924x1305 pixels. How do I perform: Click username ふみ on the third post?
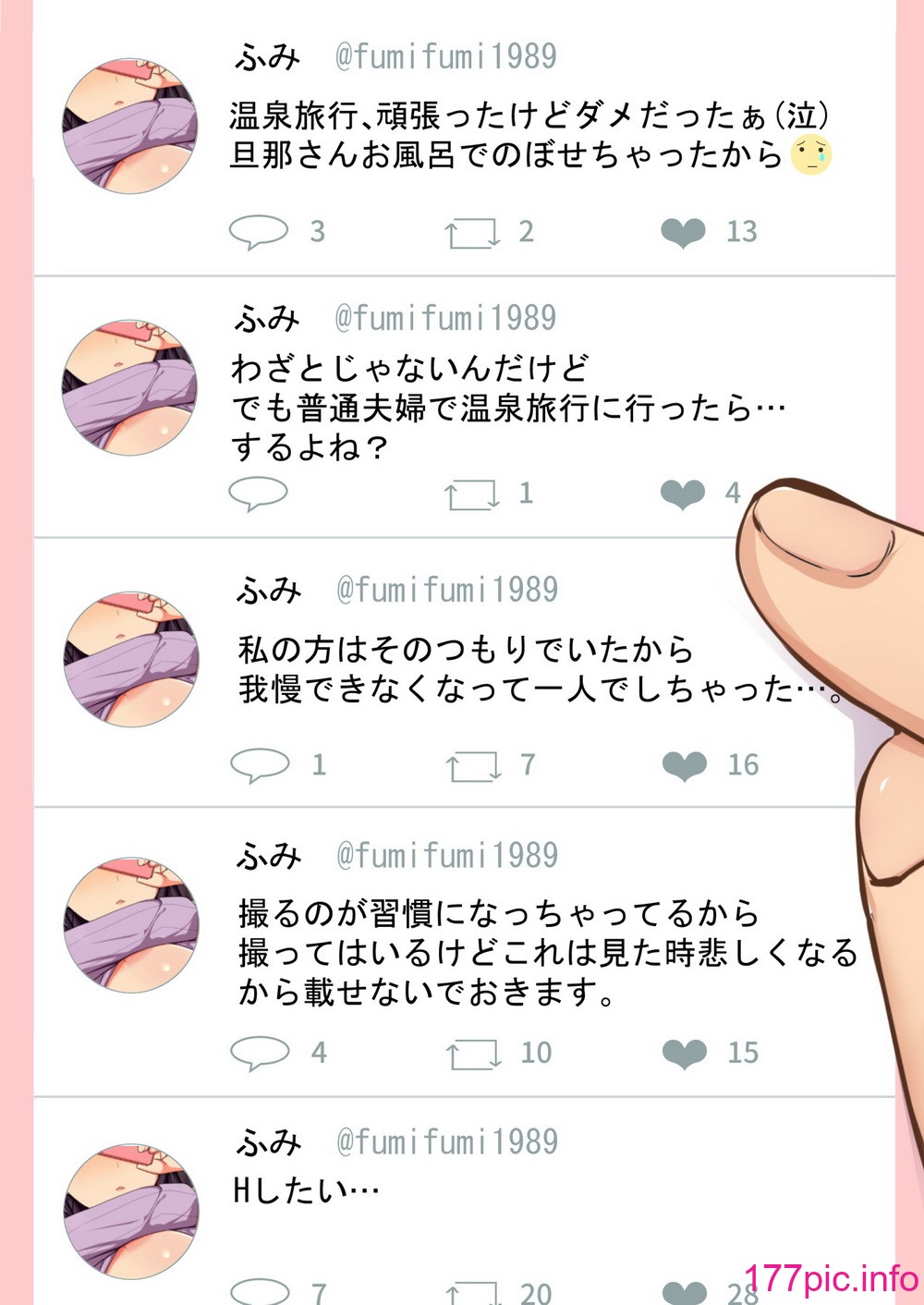(x=269, y=590)
